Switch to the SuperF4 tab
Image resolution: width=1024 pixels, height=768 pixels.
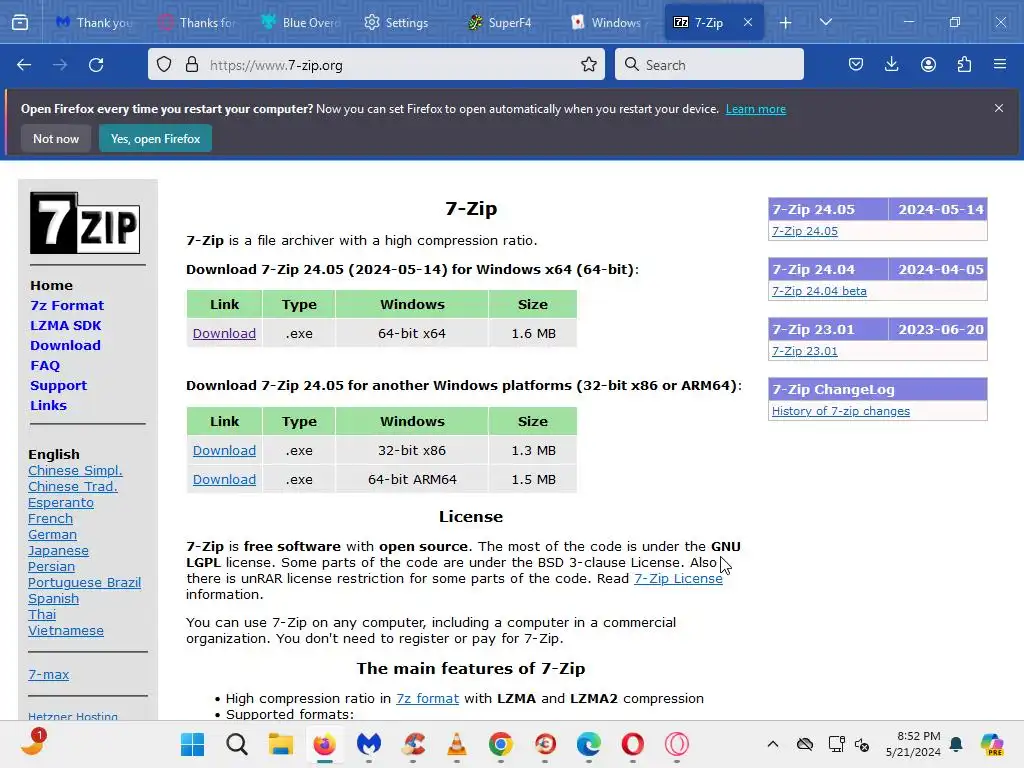(x=500, y=22)
